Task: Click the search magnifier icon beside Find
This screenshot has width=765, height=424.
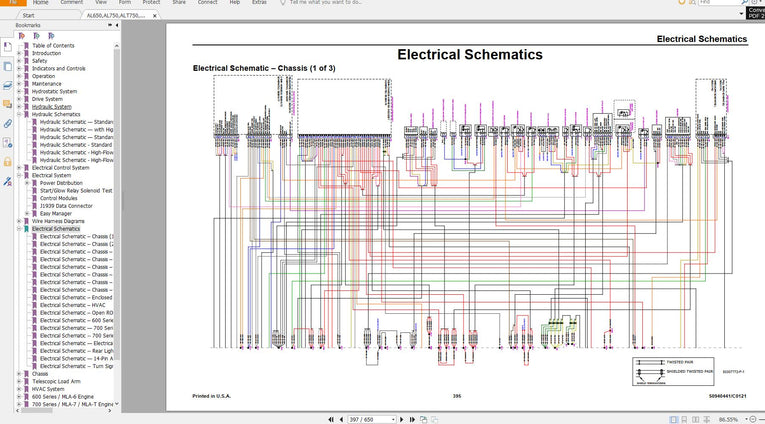Action: point(745,3)
